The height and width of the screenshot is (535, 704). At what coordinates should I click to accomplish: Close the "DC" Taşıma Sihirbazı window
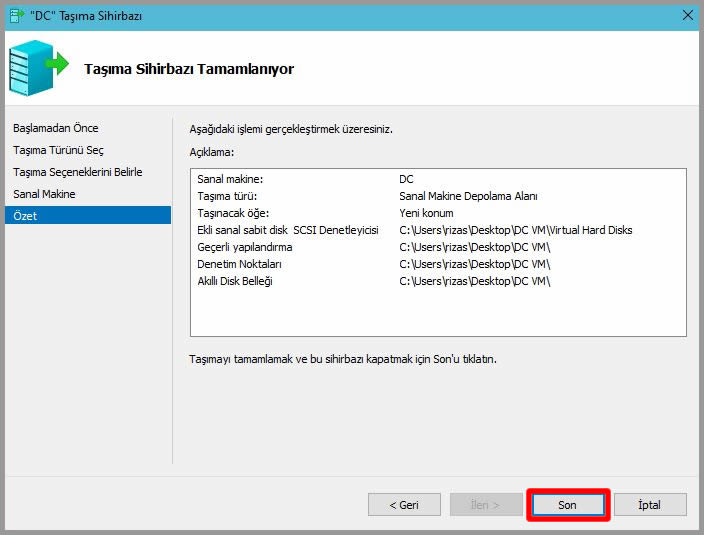[686, 14]
